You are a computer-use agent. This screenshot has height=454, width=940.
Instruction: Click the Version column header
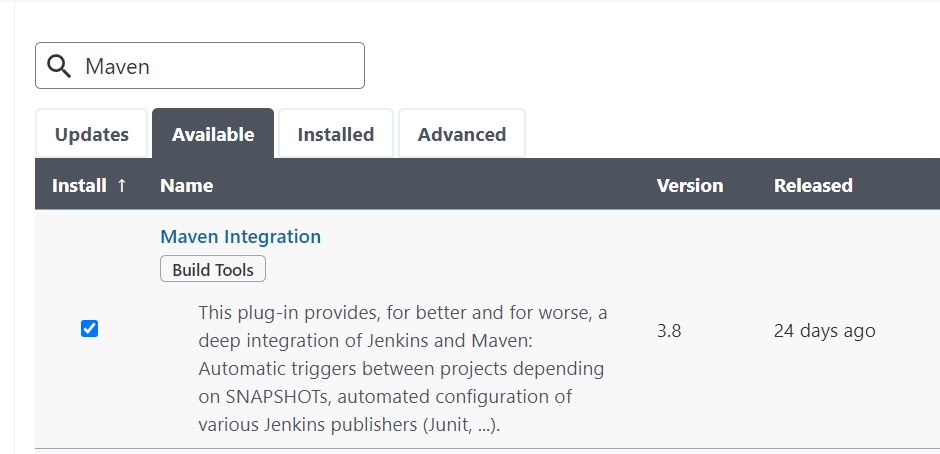coord(689,185)
